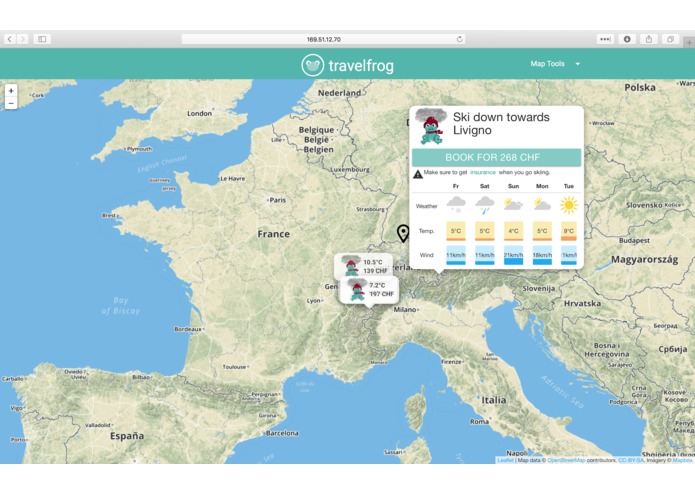695x494 pixels.
Task: Open the share icon in the browser toolbar
Action: [x=649, y=39]
